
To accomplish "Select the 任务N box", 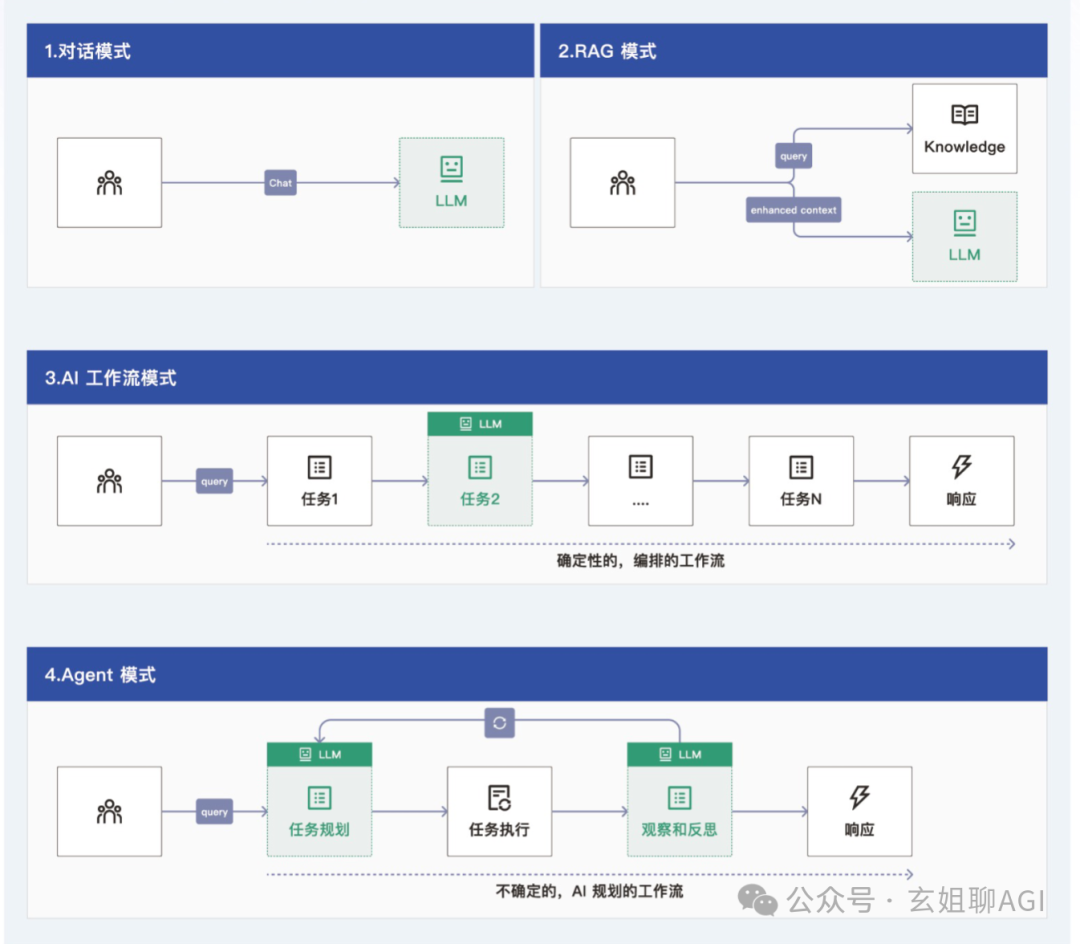I will pos(801,481).
